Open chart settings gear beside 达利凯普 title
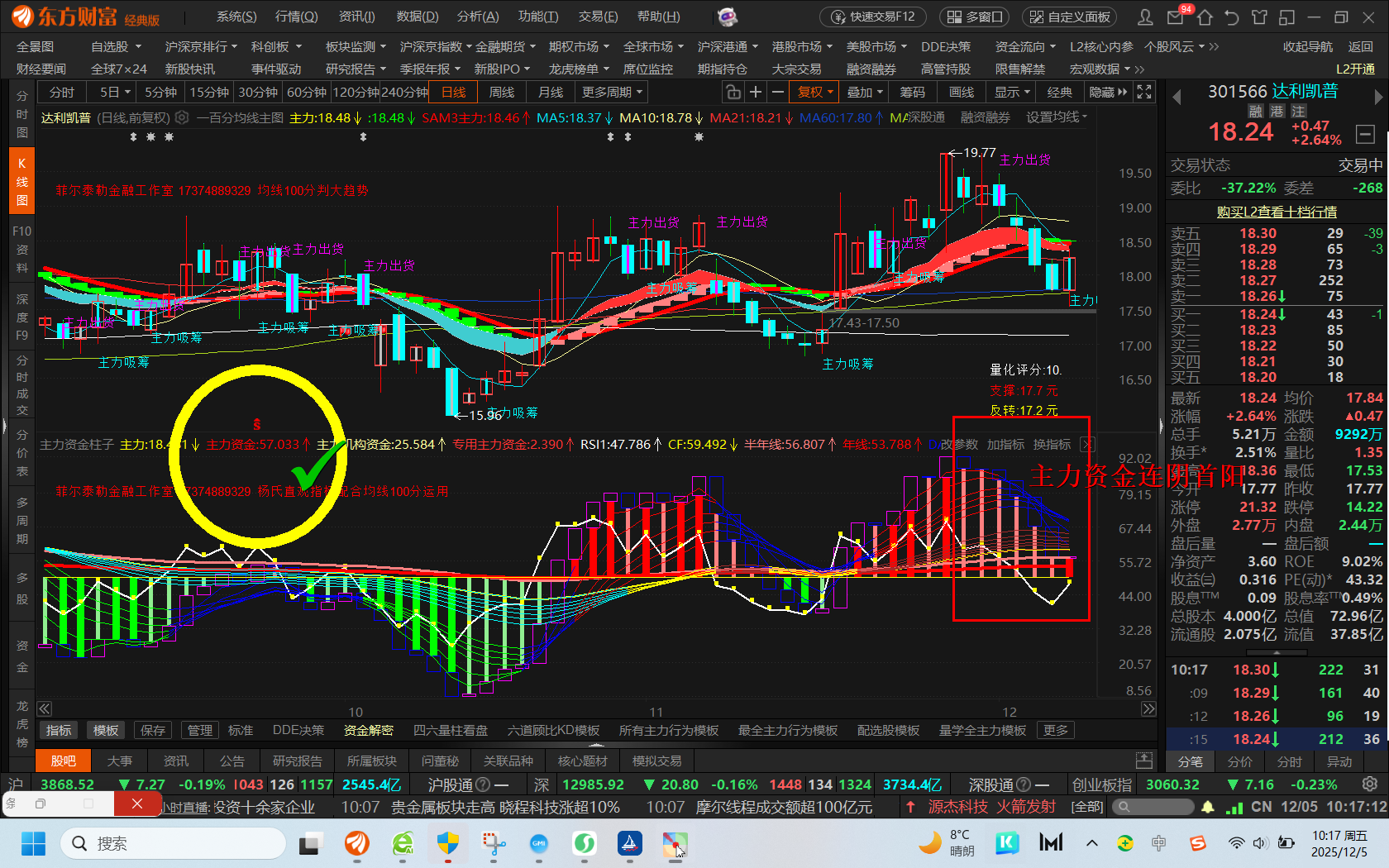 (183, 117)
